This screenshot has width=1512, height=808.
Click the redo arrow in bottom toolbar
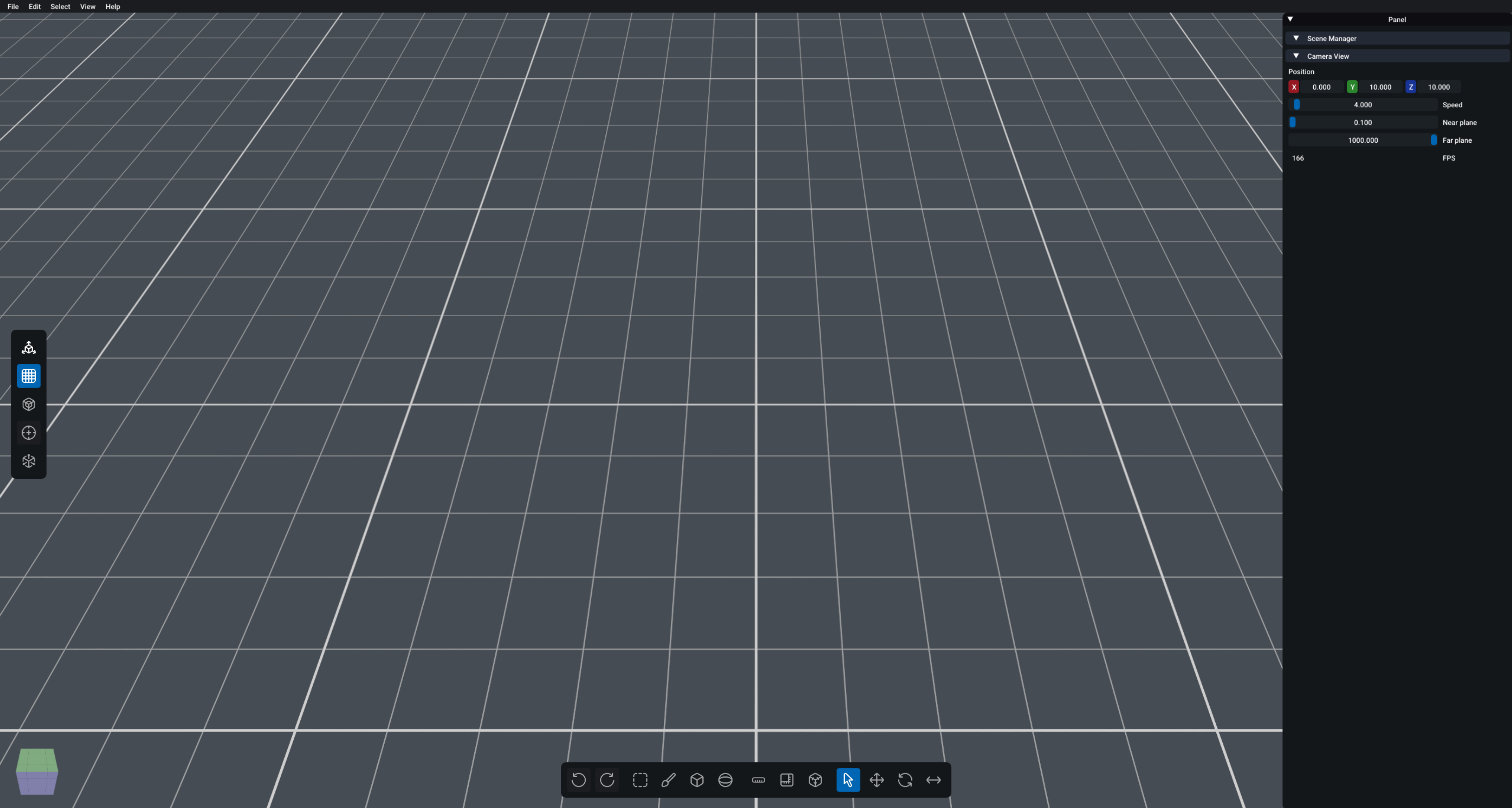(x=607, y=780)
